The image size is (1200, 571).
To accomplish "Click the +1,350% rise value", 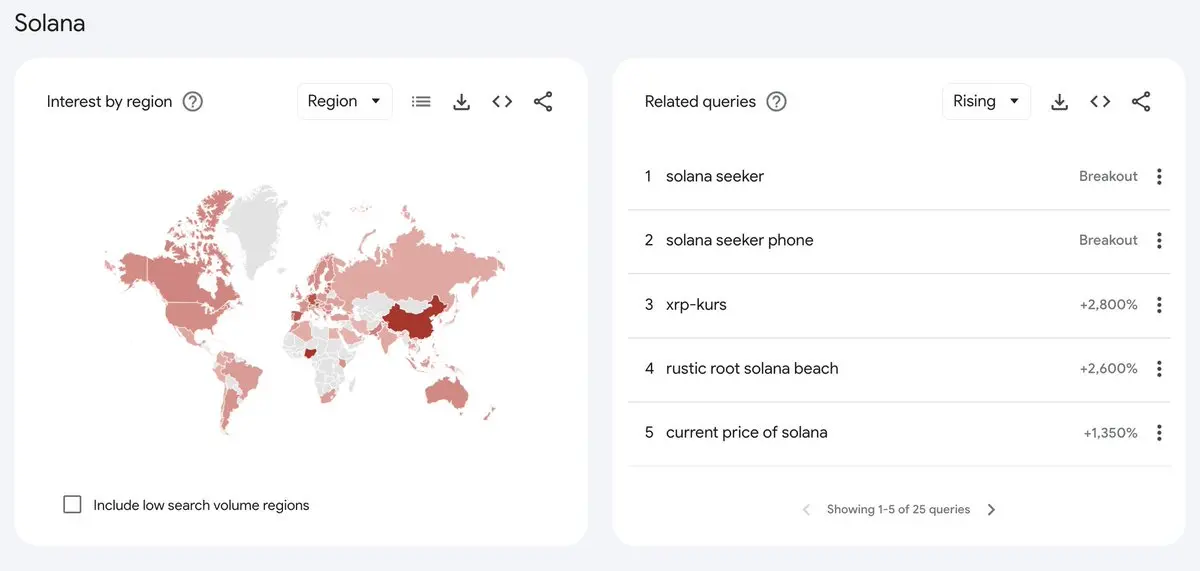I will [x=1110, y=432].
